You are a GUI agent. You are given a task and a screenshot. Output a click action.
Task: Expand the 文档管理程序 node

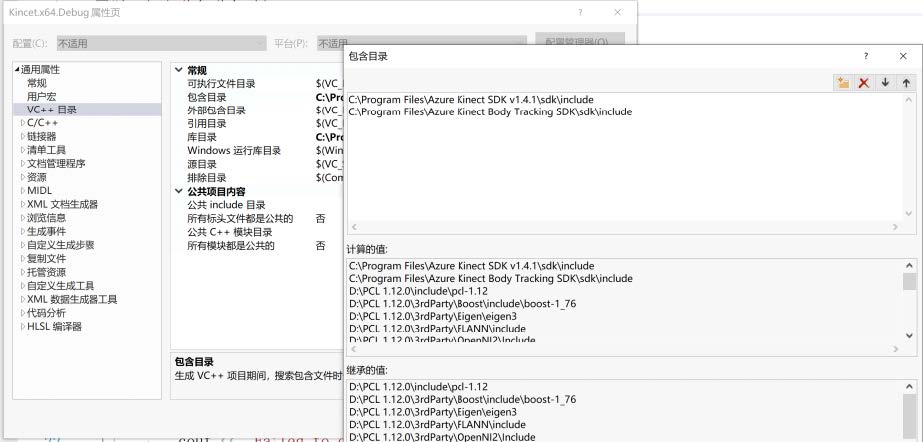pyautogui.click(x=23, y=164)
